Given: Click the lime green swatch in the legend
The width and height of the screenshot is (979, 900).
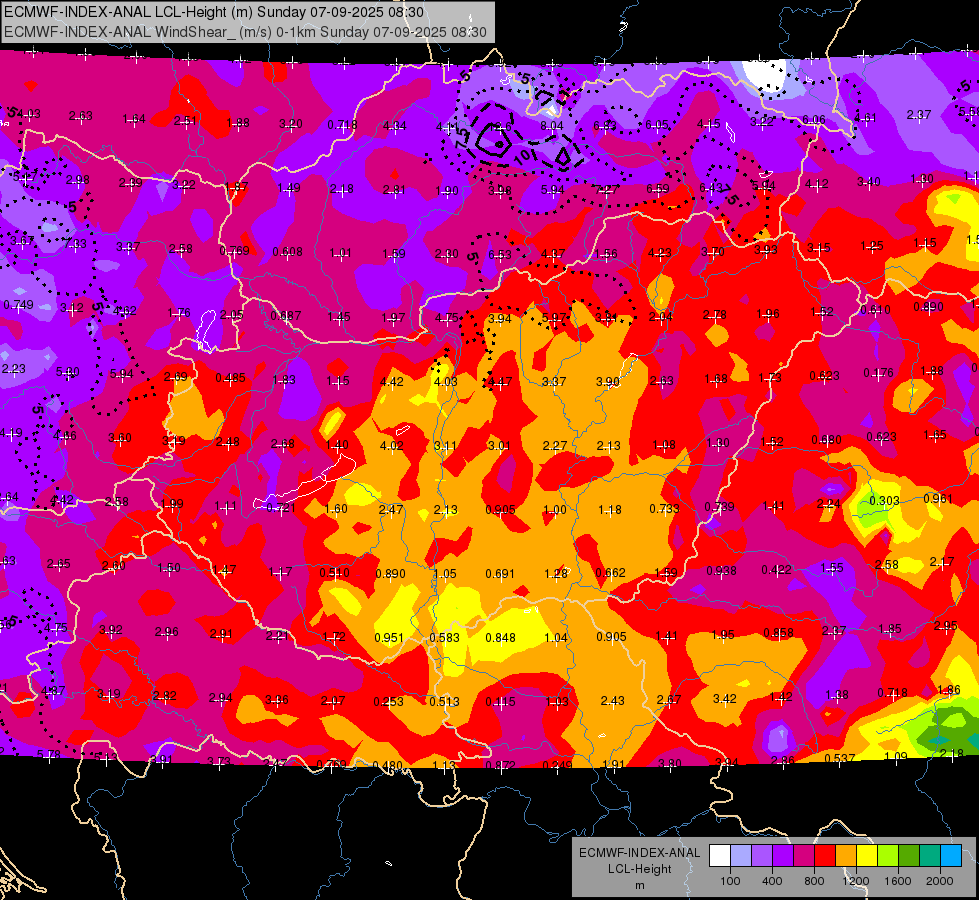Looking at the screenshot, I should tap(888, 855).
